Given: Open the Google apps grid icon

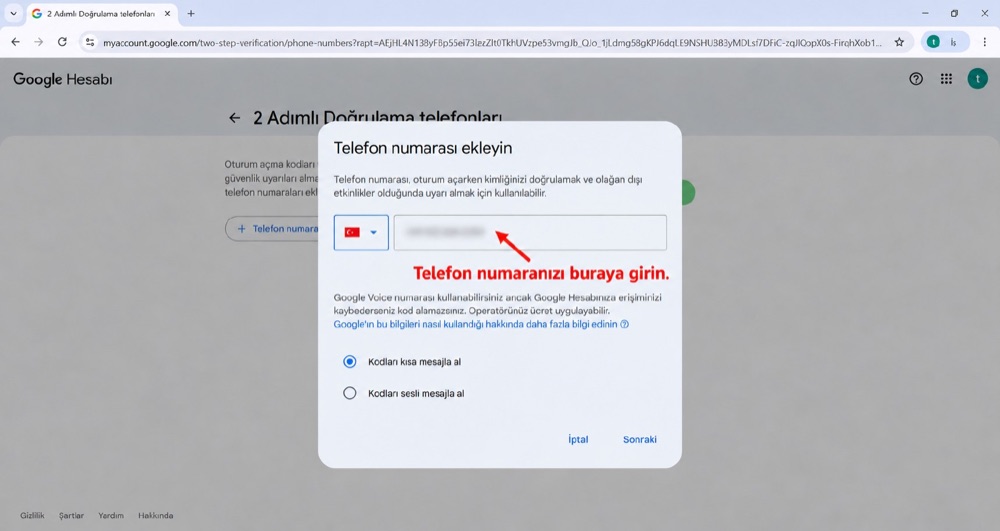Looking at the screenshot, I should 946,79.
